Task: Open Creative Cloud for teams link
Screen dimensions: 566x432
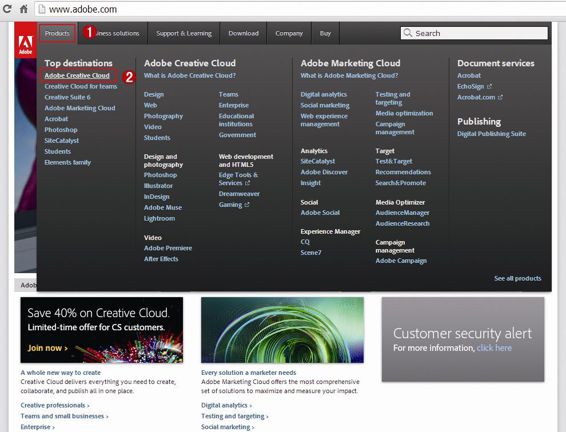Action: click(81, 87)
